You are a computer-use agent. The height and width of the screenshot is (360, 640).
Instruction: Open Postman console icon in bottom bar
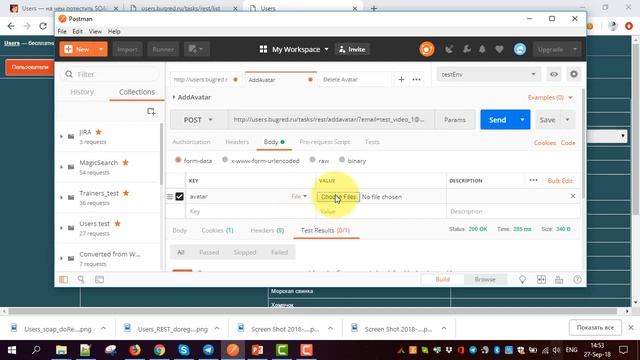coord(99,280)
